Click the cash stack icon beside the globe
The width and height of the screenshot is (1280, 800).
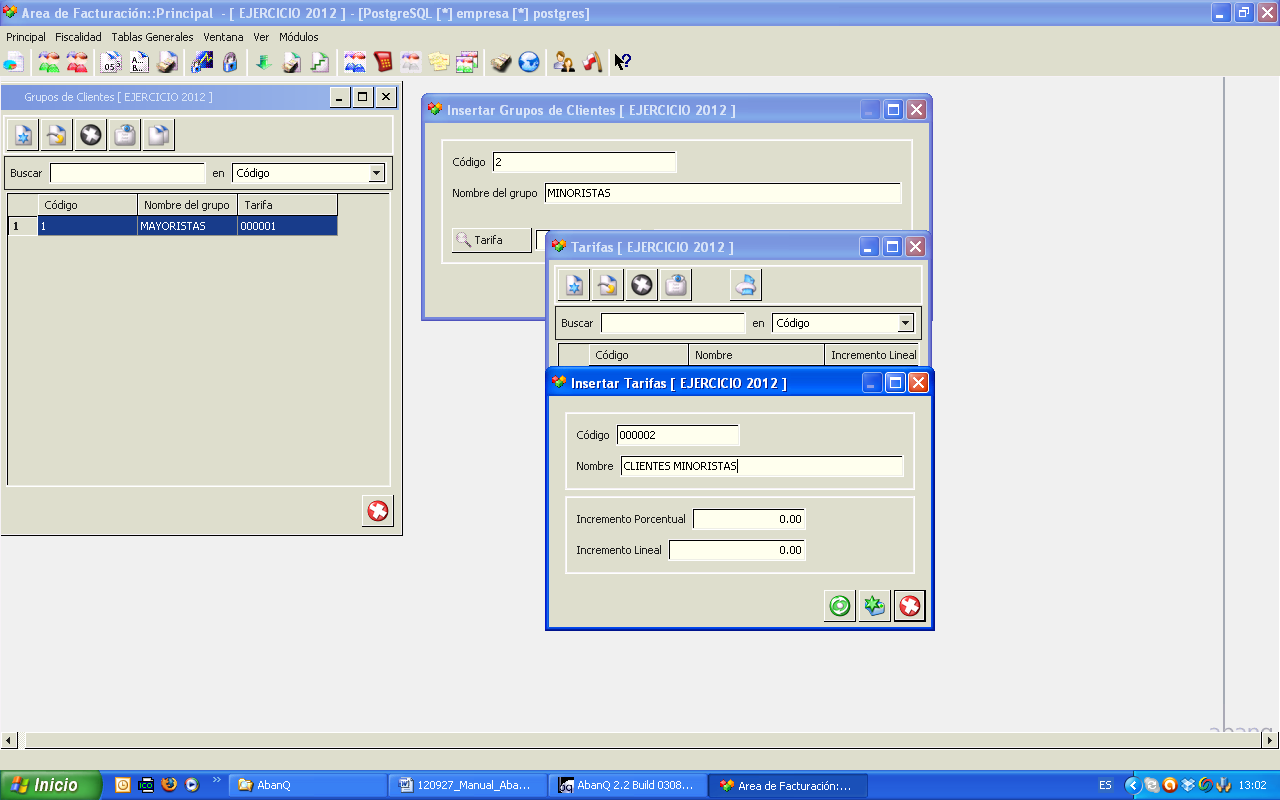501,62
